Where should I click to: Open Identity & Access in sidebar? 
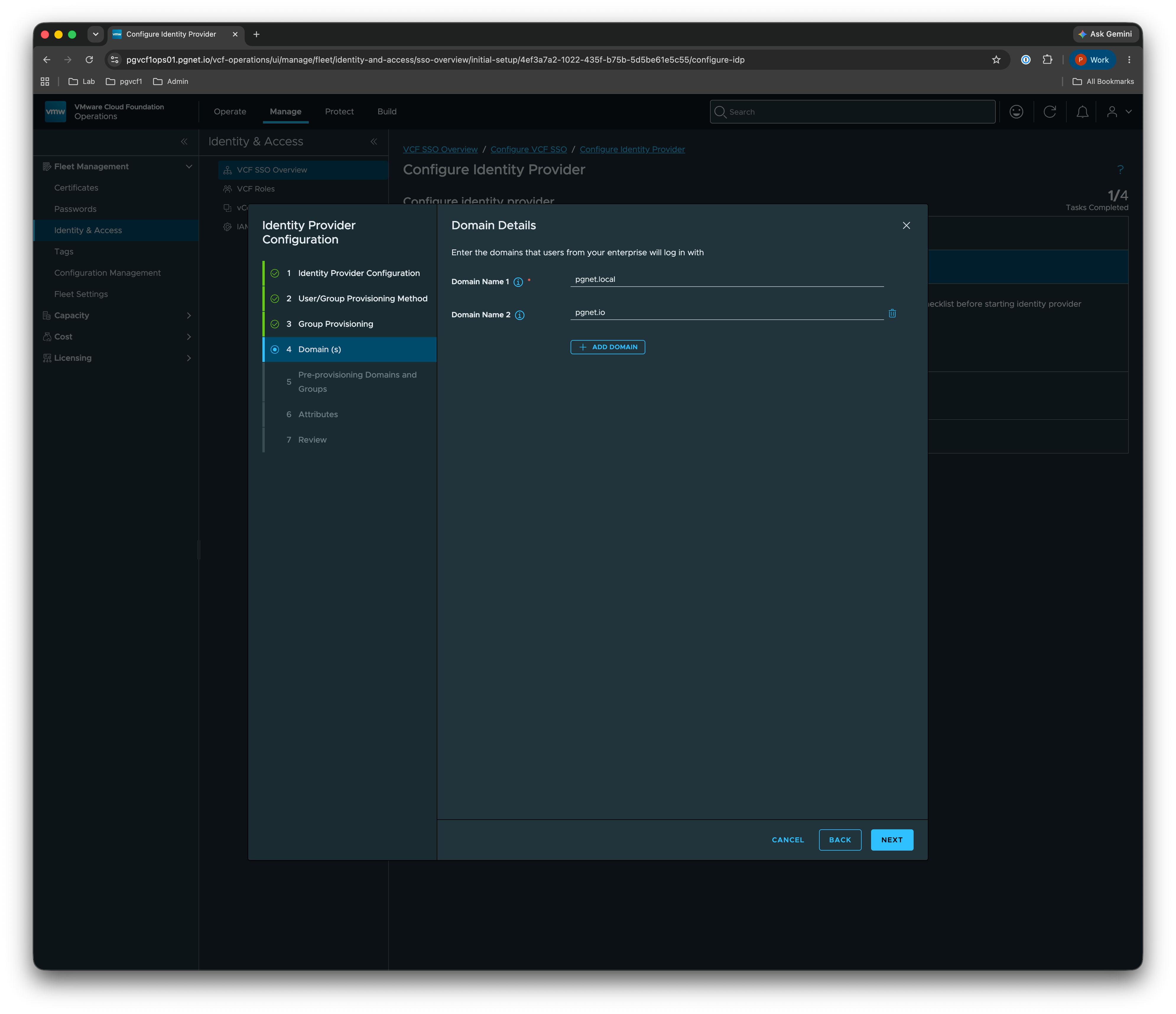[x=116, y=230]
